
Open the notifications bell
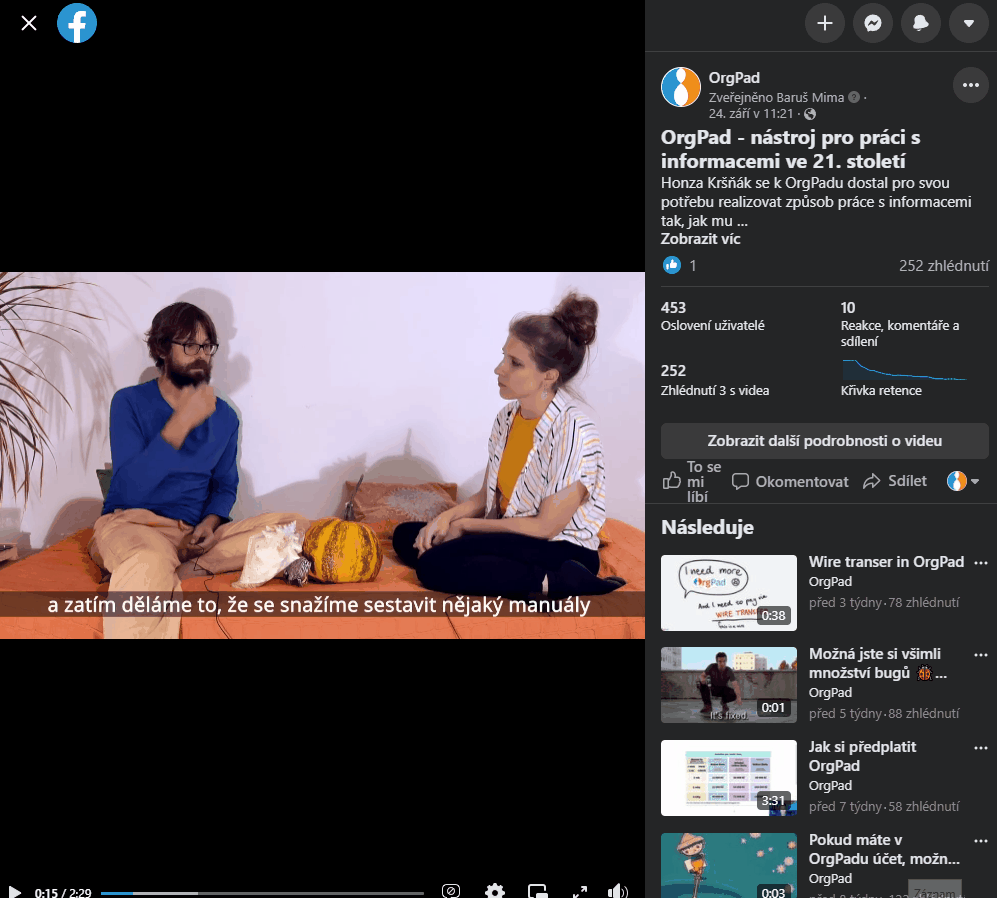tap(921, 23)
